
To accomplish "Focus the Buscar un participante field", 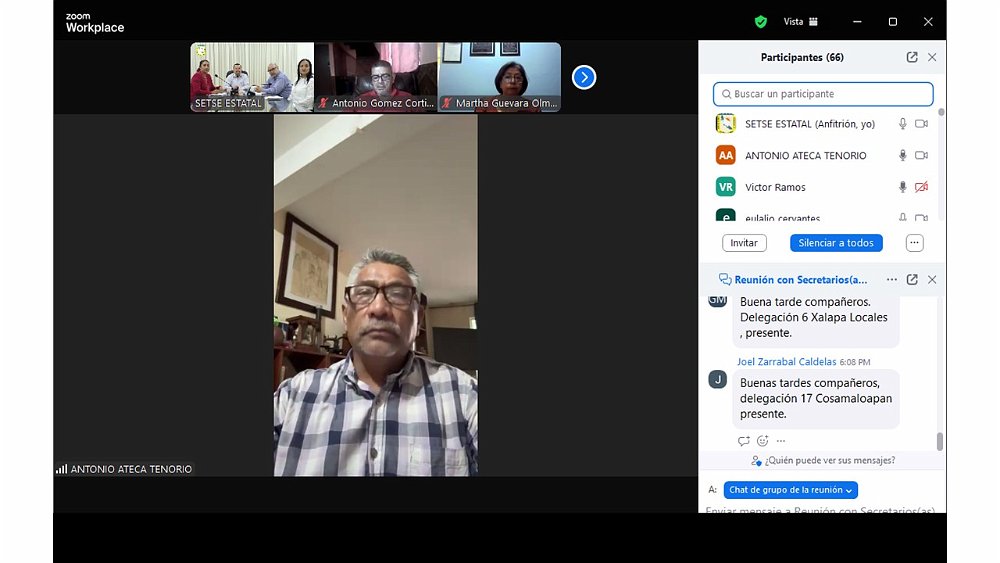I will [823, 94].
